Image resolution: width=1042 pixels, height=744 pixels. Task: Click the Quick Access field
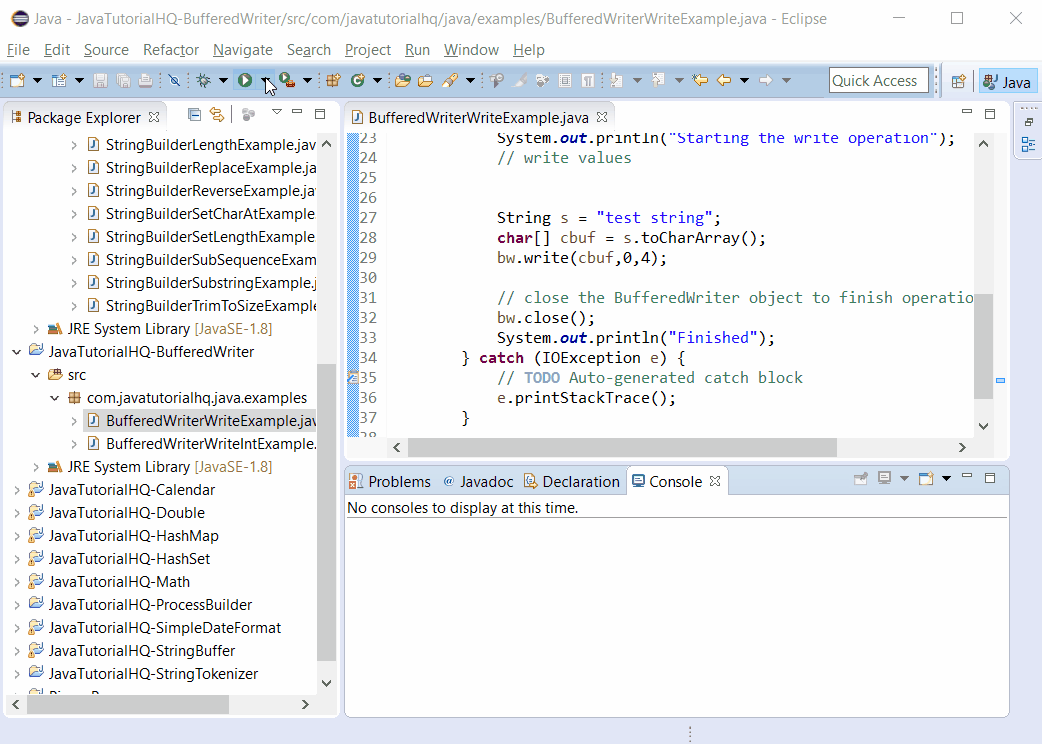click(x=878, y=80)
